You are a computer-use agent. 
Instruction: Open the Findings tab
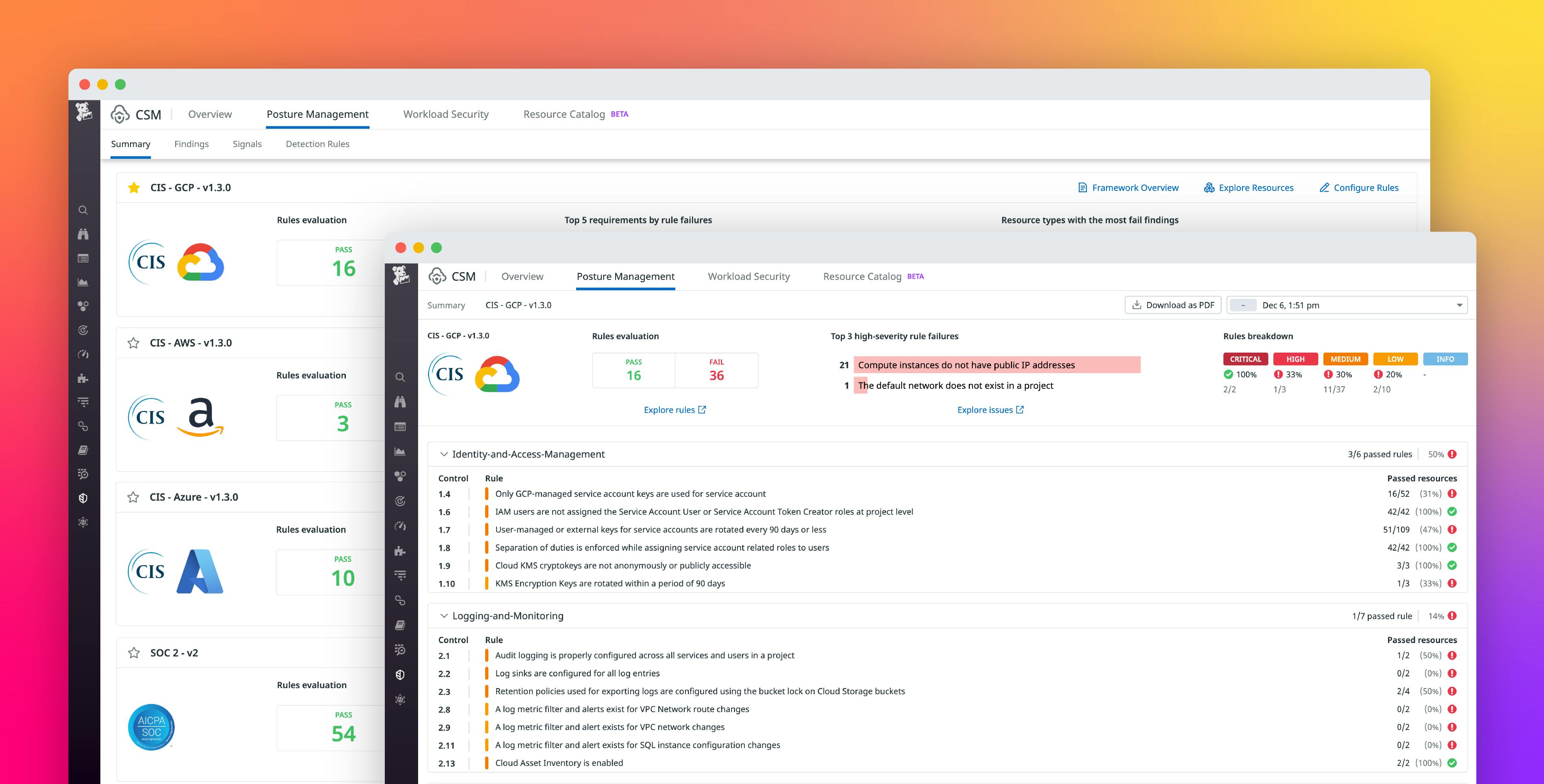pos(191,144)
